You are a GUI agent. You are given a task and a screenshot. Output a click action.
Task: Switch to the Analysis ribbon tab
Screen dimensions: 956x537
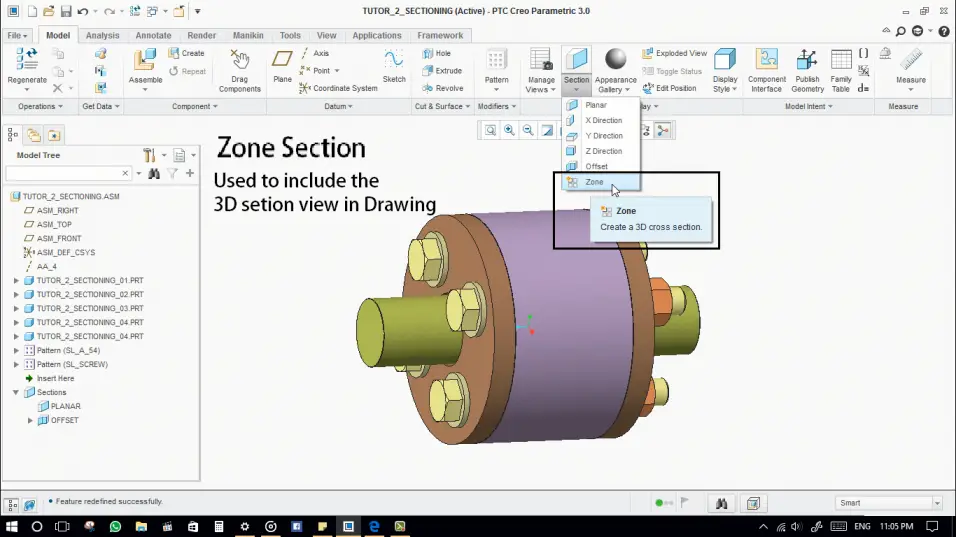pos(102,35)
